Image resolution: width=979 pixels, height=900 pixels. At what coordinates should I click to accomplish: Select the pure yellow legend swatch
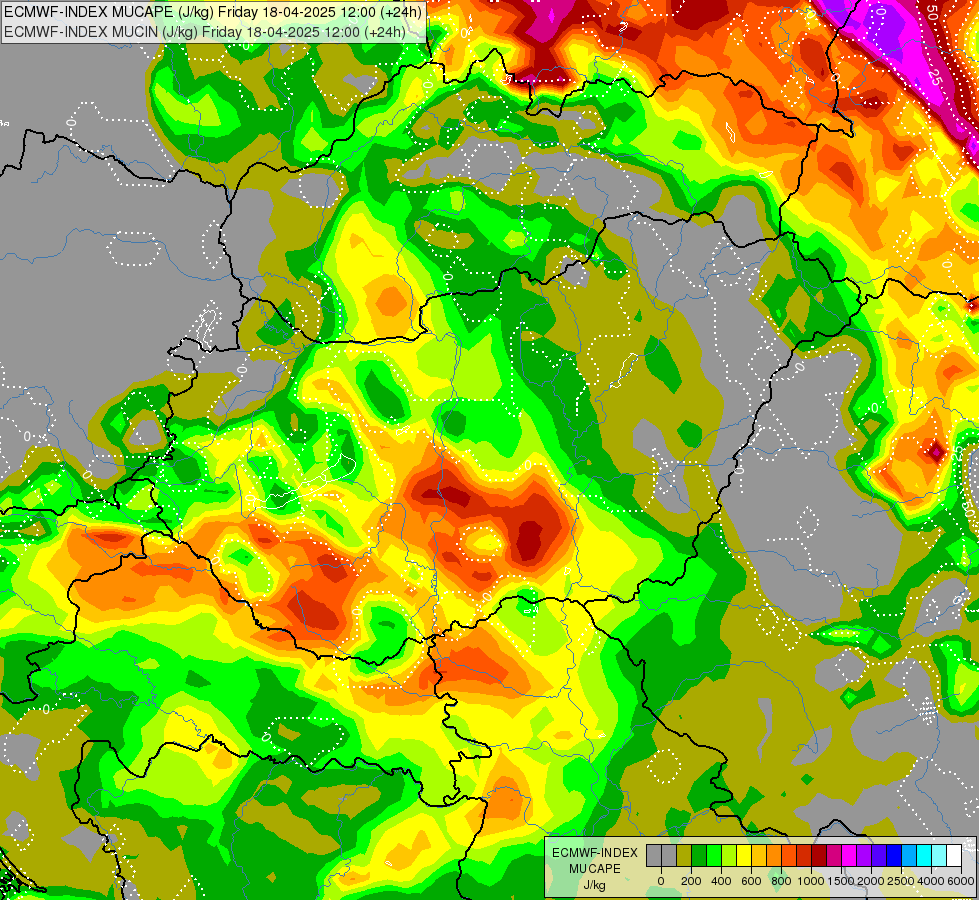pos(744,855)
